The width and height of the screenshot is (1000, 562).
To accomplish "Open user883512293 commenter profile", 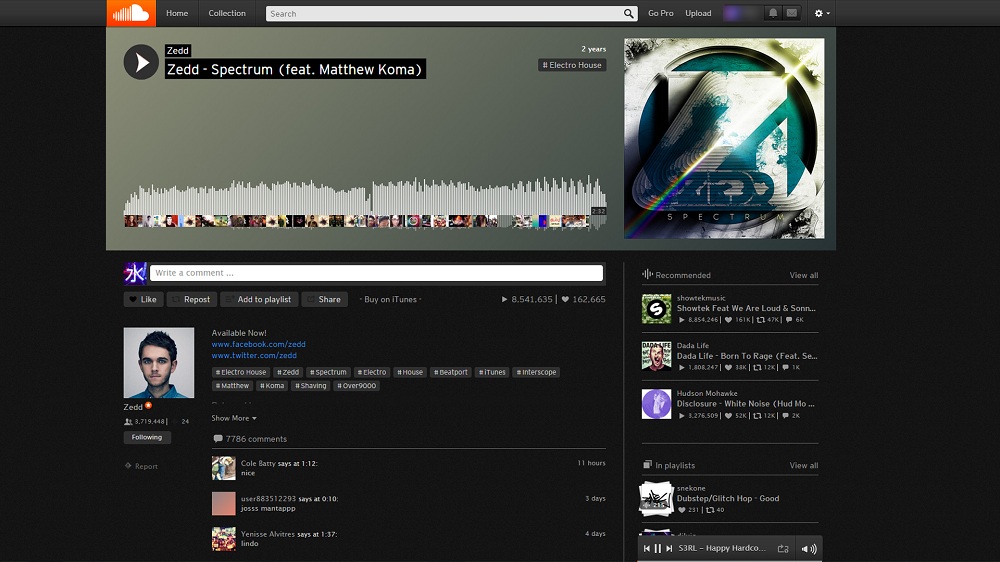I will tap(268, 499).
